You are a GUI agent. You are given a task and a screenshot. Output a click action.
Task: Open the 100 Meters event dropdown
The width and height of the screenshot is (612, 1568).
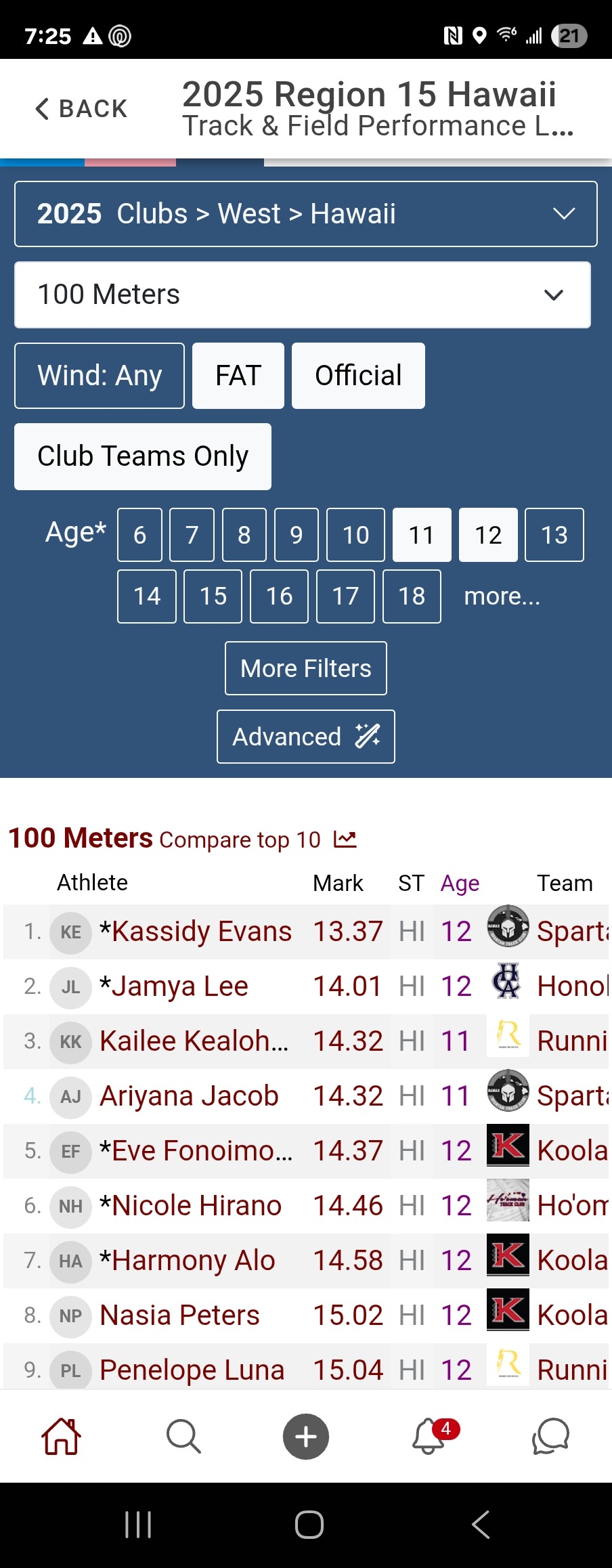point(303,295)
